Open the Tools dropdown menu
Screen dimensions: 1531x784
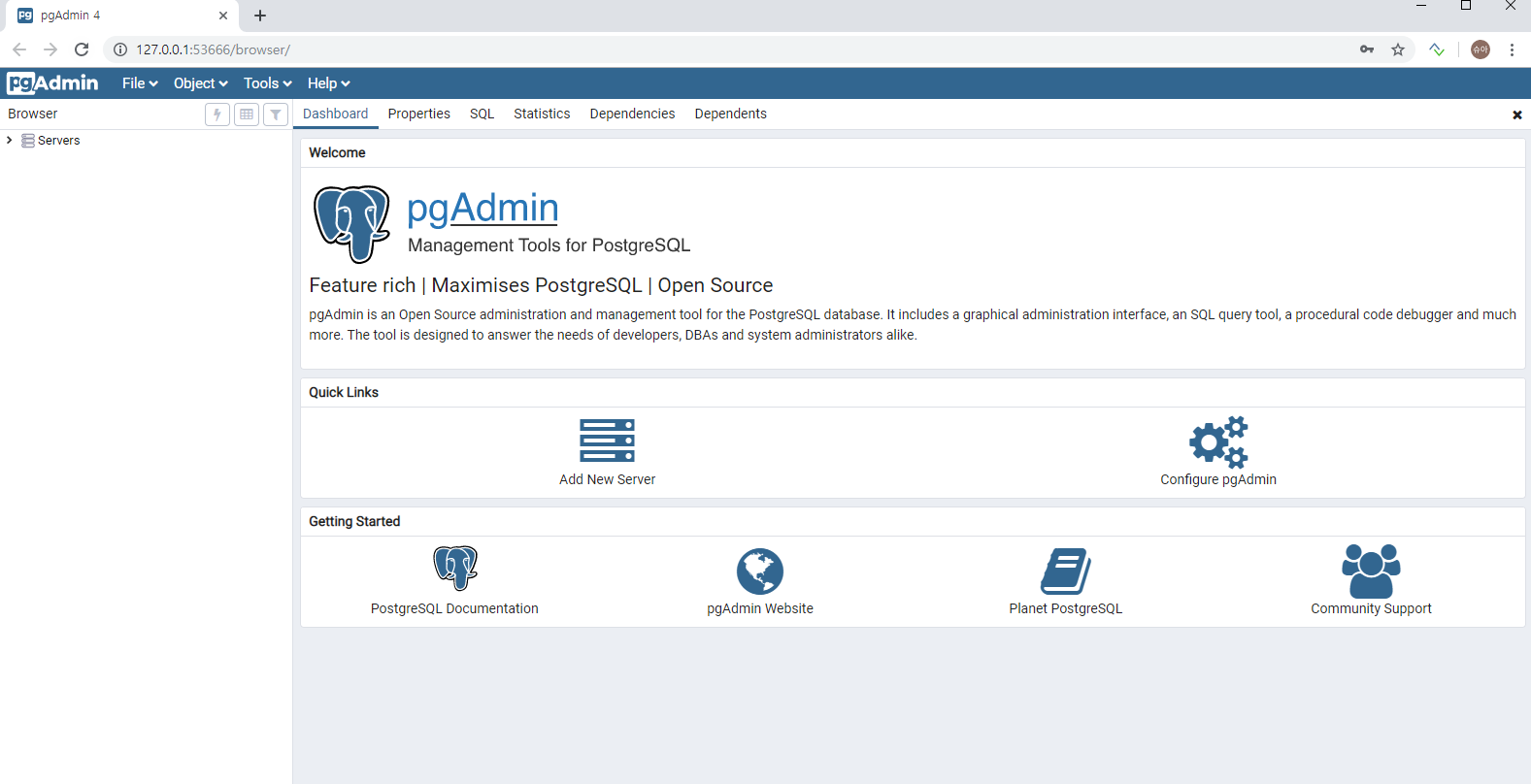click(x=267, y=83)
